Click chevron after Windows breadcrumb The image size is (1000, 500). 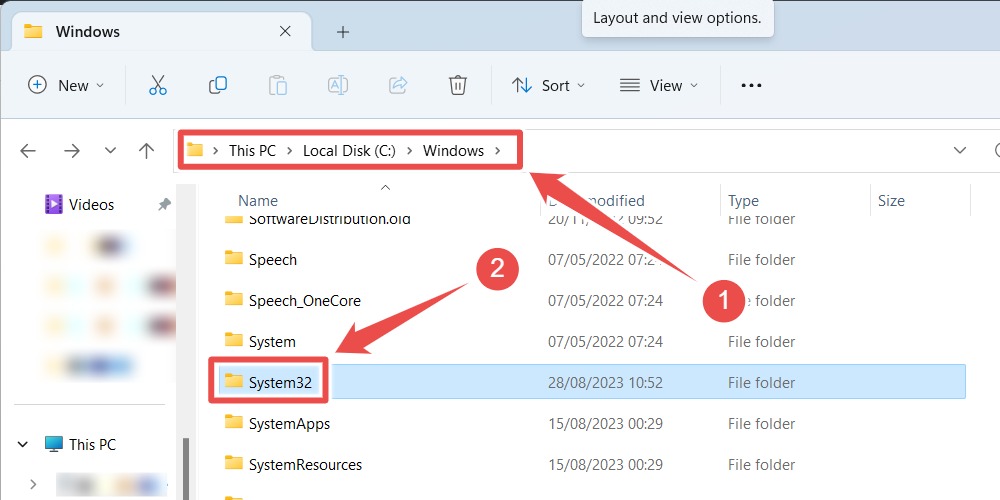point(497,151)
